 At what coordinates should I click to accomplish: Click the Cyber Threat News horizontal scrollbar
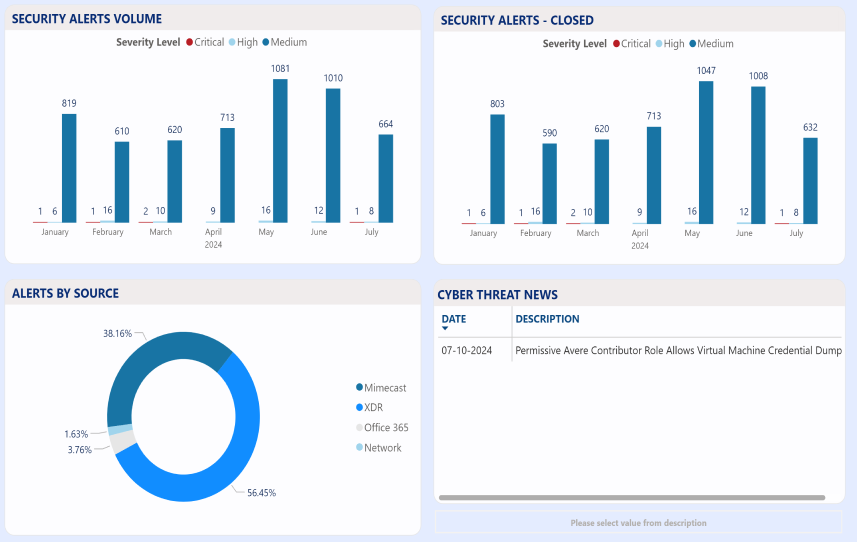tap(632, 498)
